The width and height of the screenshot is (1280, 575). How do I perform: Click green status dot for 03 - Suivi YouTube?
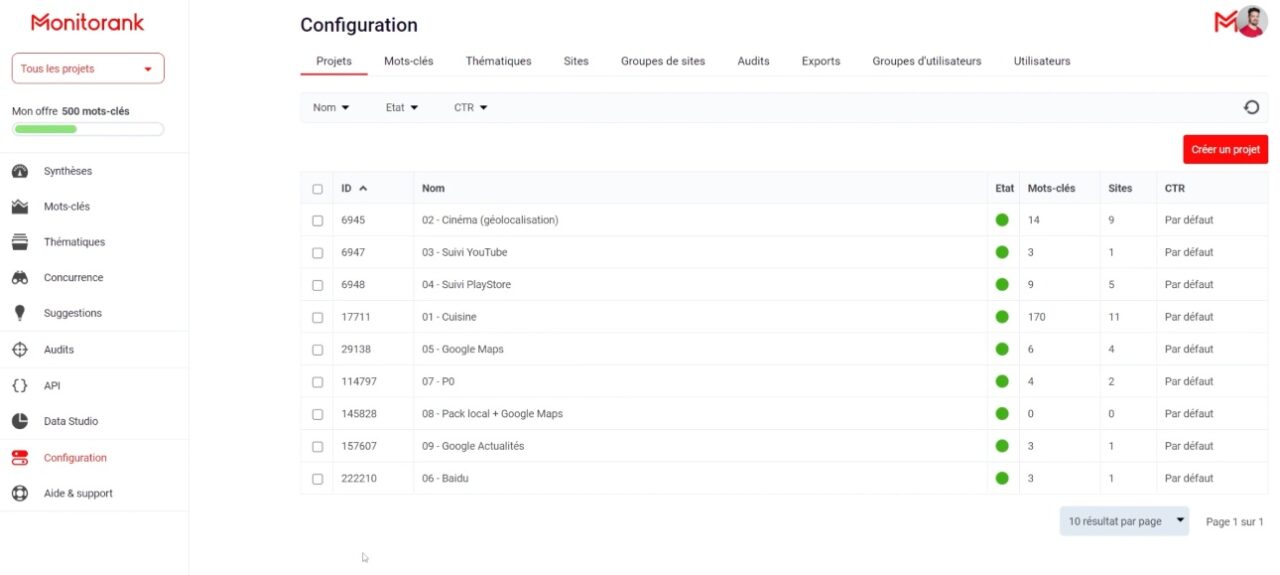click(x=1002, y=252)
